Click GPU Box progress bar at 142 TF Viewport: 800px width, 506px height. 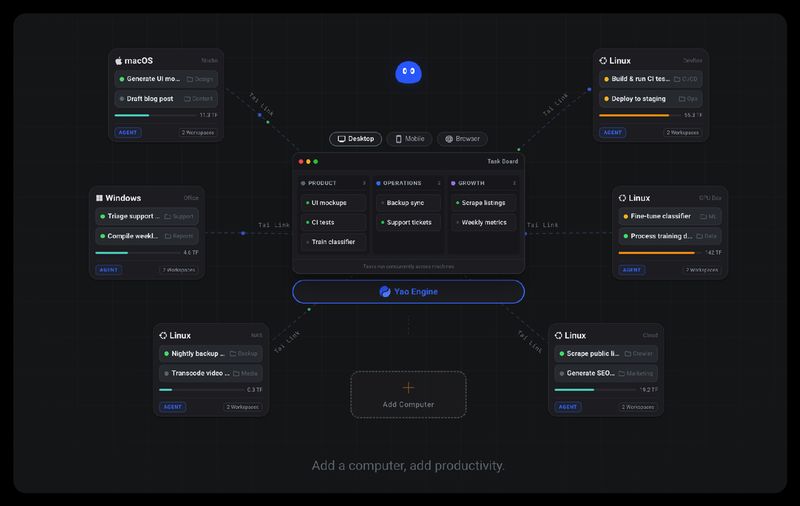point(659,252)
